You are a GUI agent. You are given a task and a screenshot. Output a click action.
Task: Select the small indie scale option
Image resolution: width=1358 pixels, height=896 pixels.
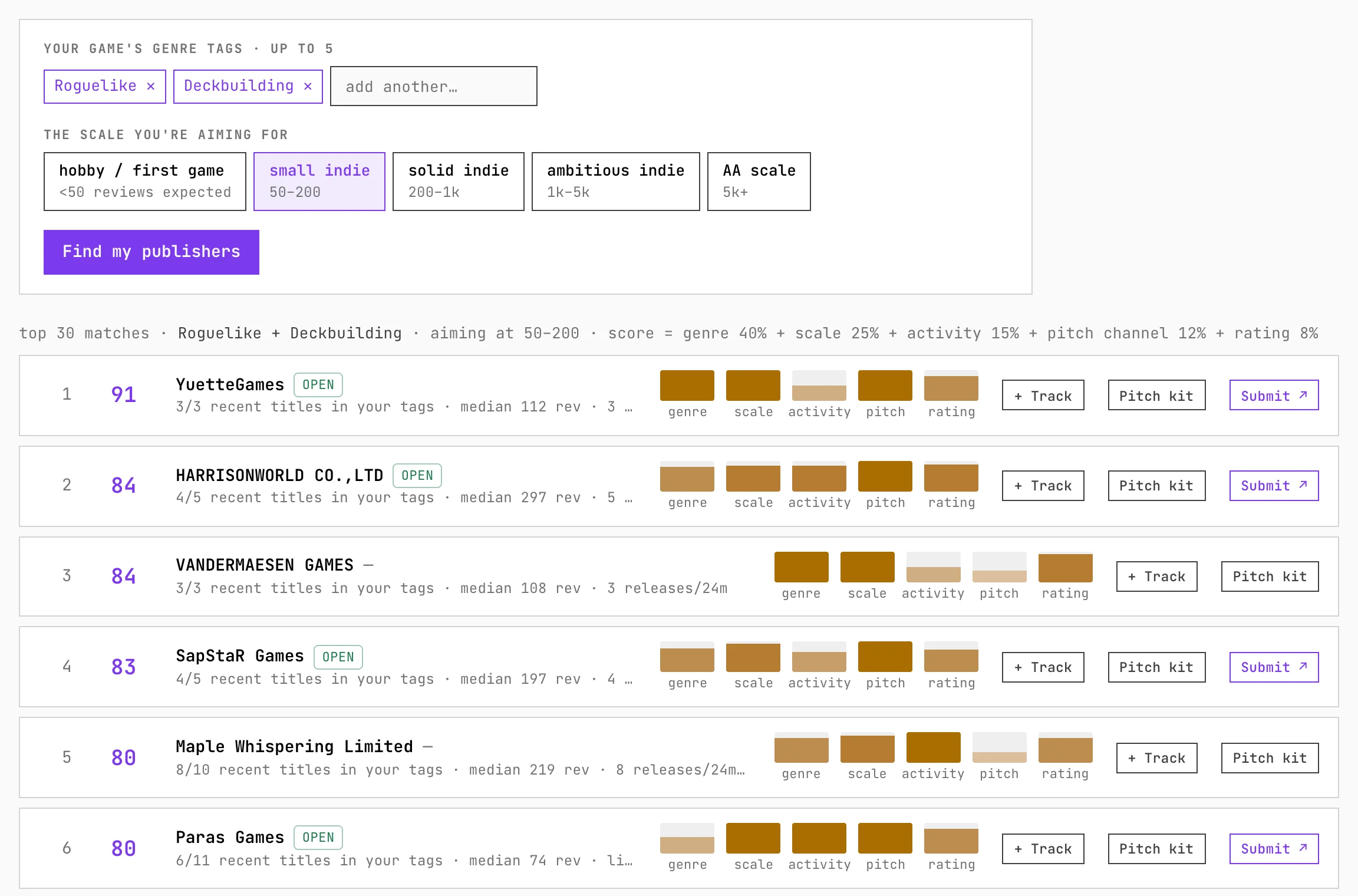tap(319, 182)
